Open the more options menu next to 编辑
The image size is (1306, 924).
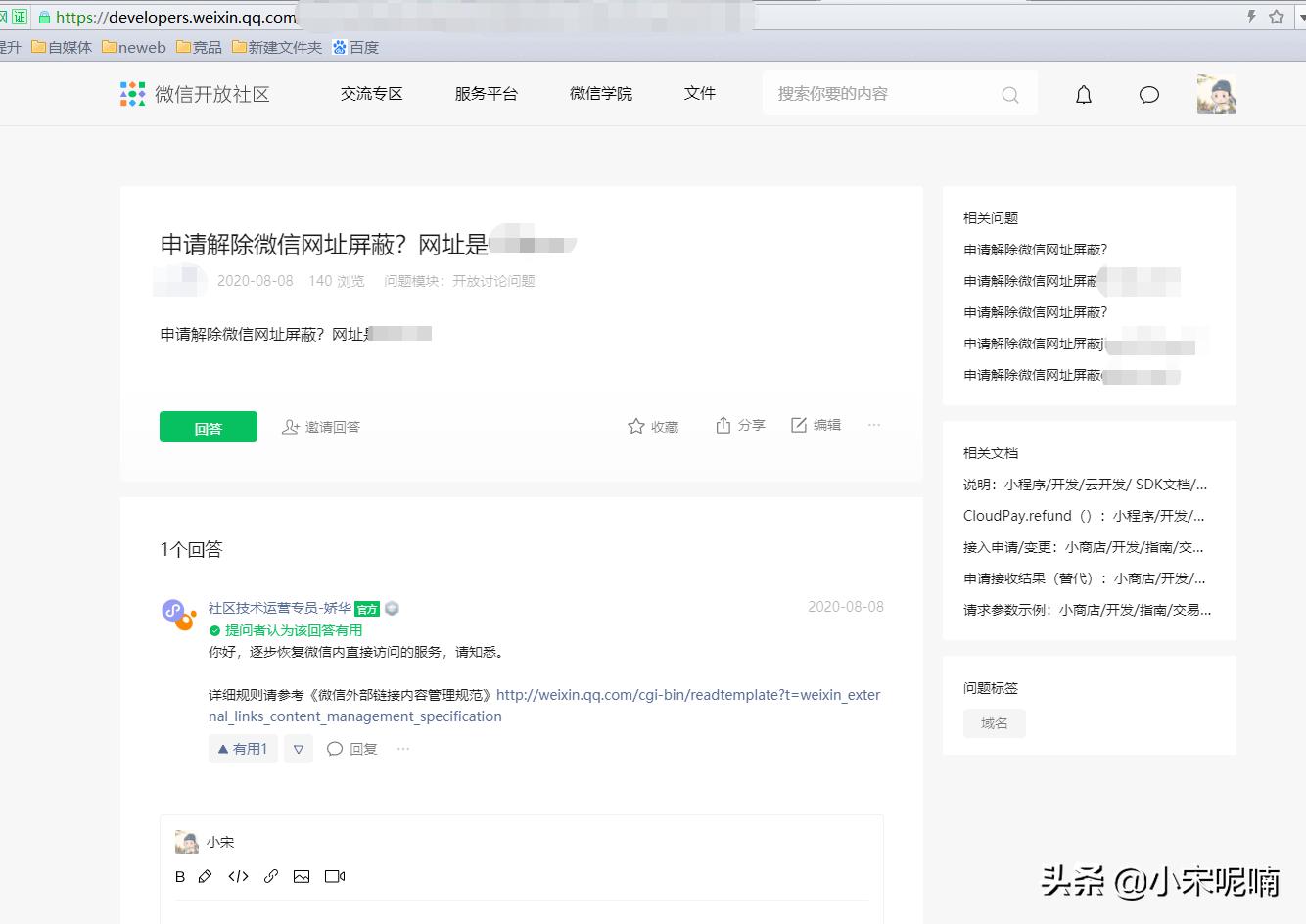873,425
